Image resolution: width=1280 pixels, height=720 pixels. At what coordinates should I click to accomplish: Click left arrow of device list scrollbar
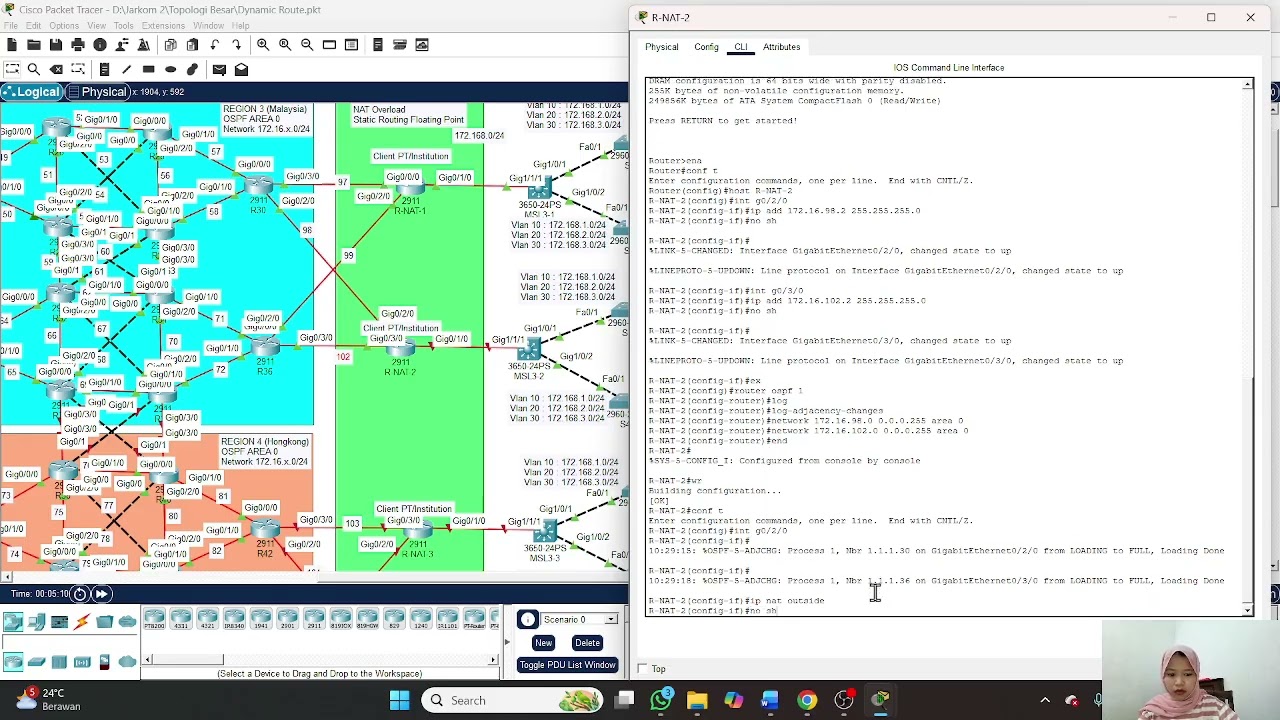148,659
